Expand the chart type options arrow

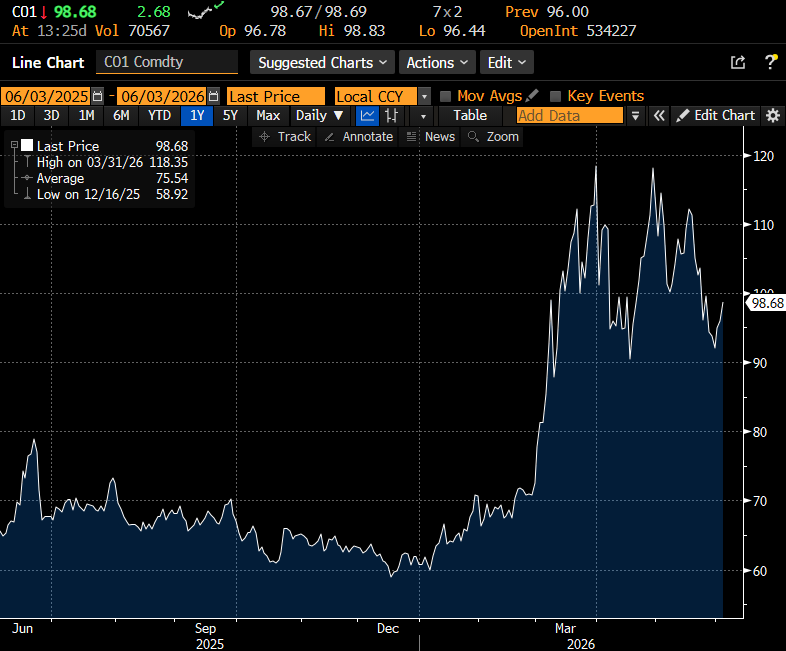pyautogui.click(x=423, y=116)
